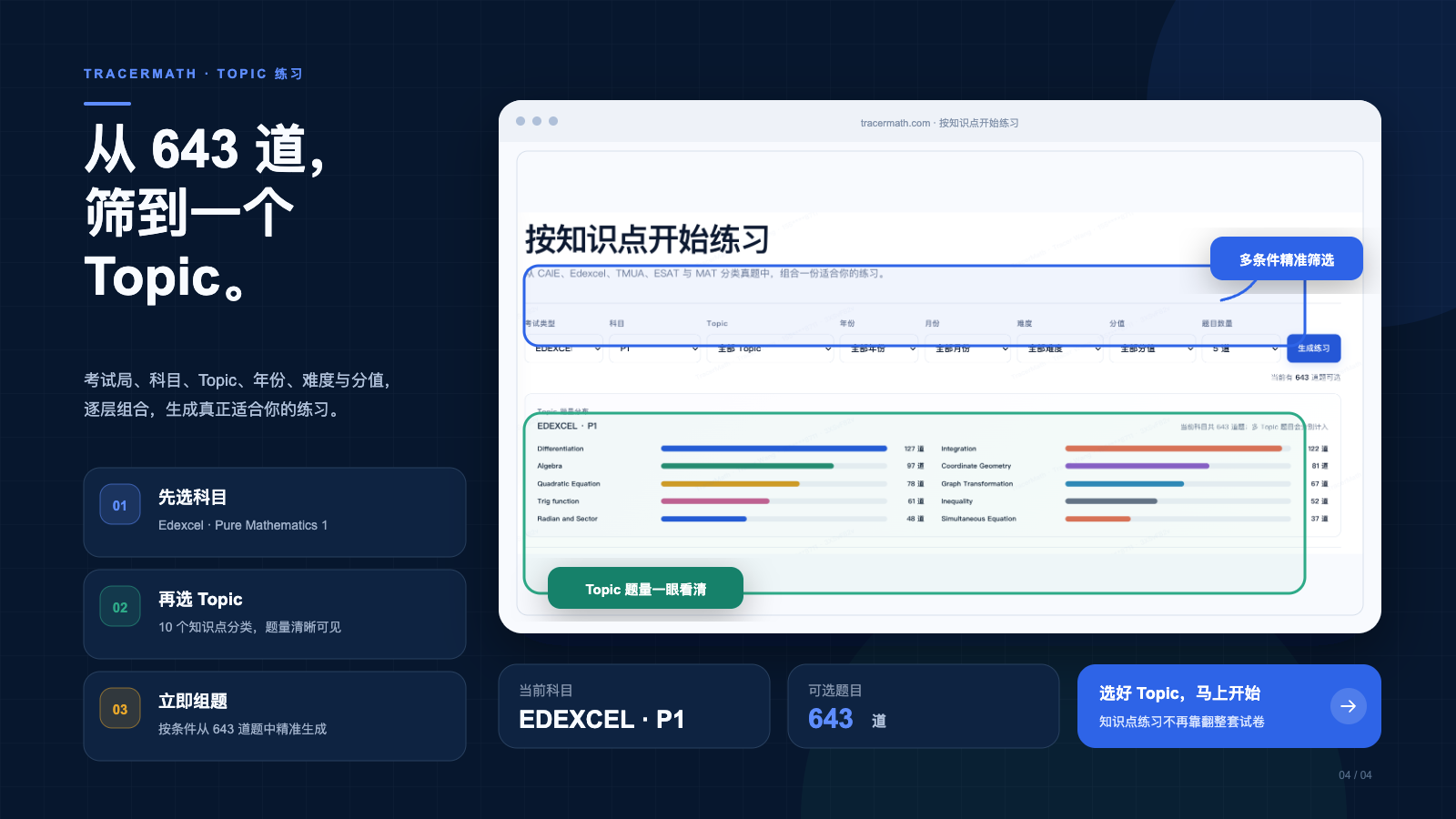Click the 02 step number badge
The image size is (1456, 819).
click(x=120, y=608)
